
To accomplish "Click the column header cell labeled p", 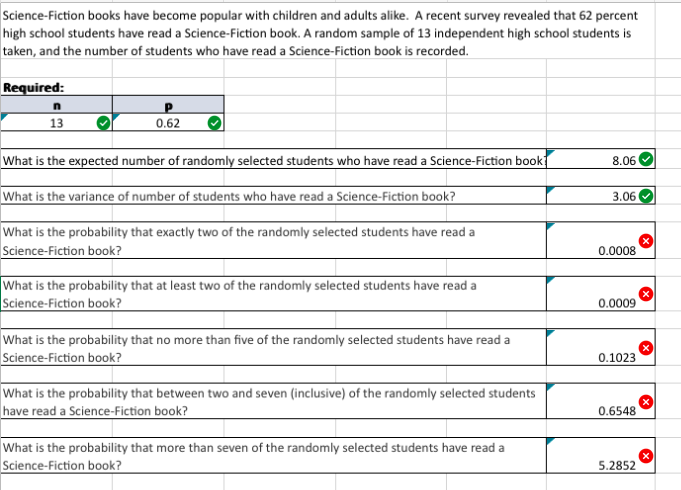I will [168, 105].
